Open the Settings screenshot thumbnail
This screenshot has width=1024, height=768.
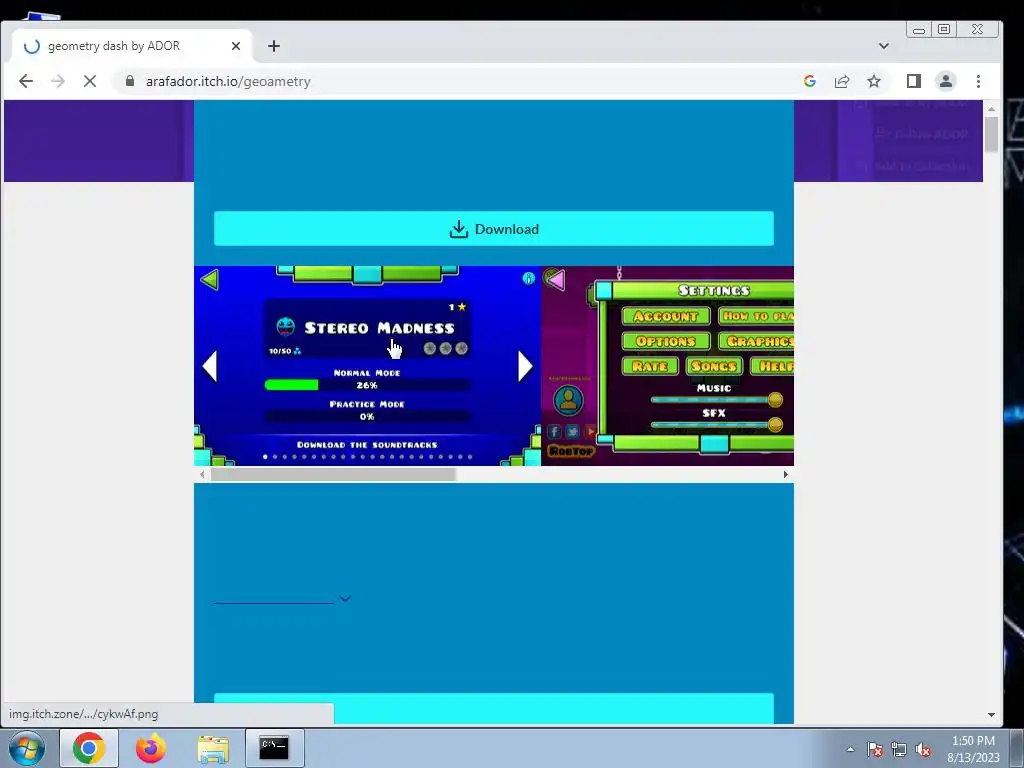click(x=667, y=366)
